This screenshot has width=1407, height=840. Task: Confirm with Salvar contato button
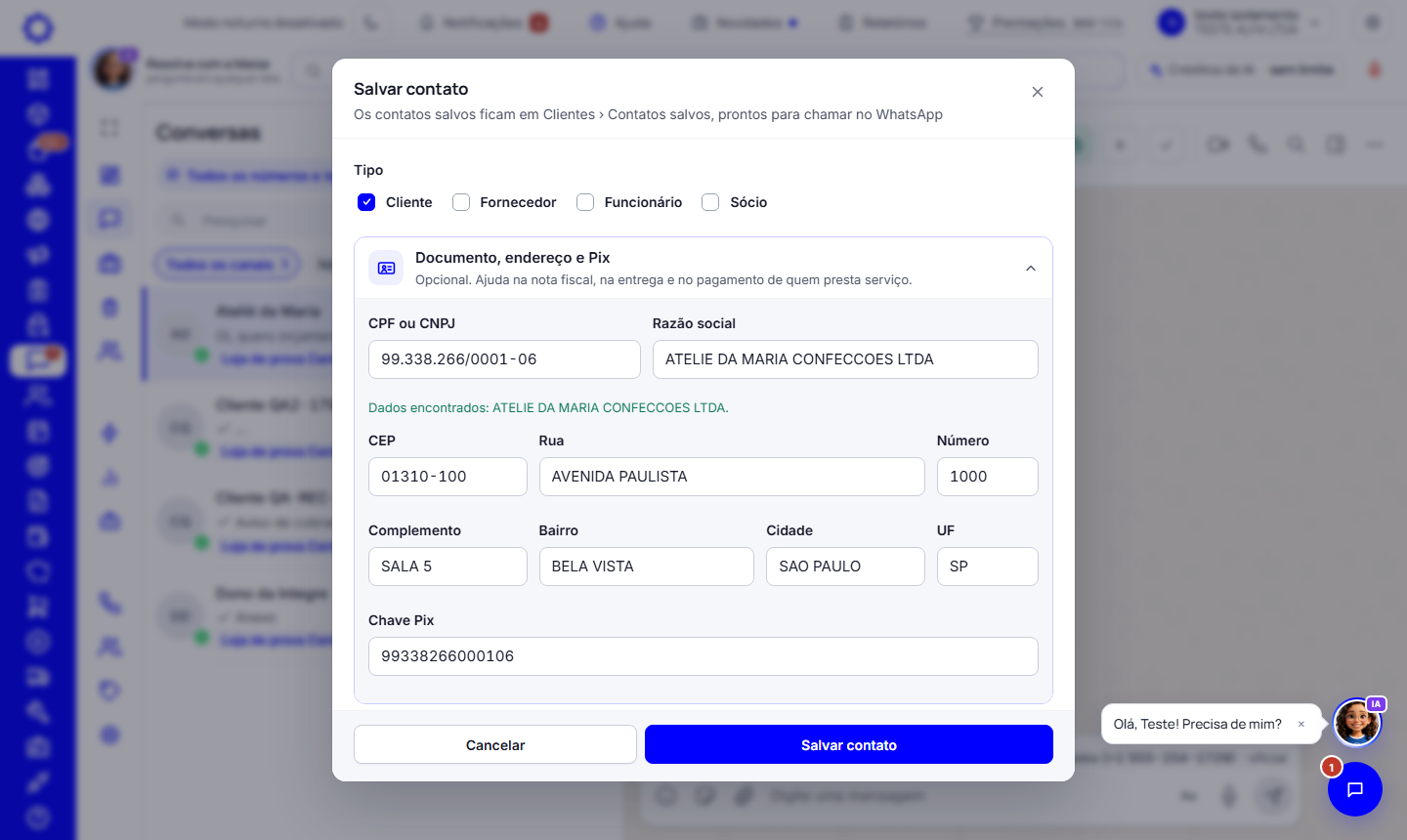click(x=849, y=744)
